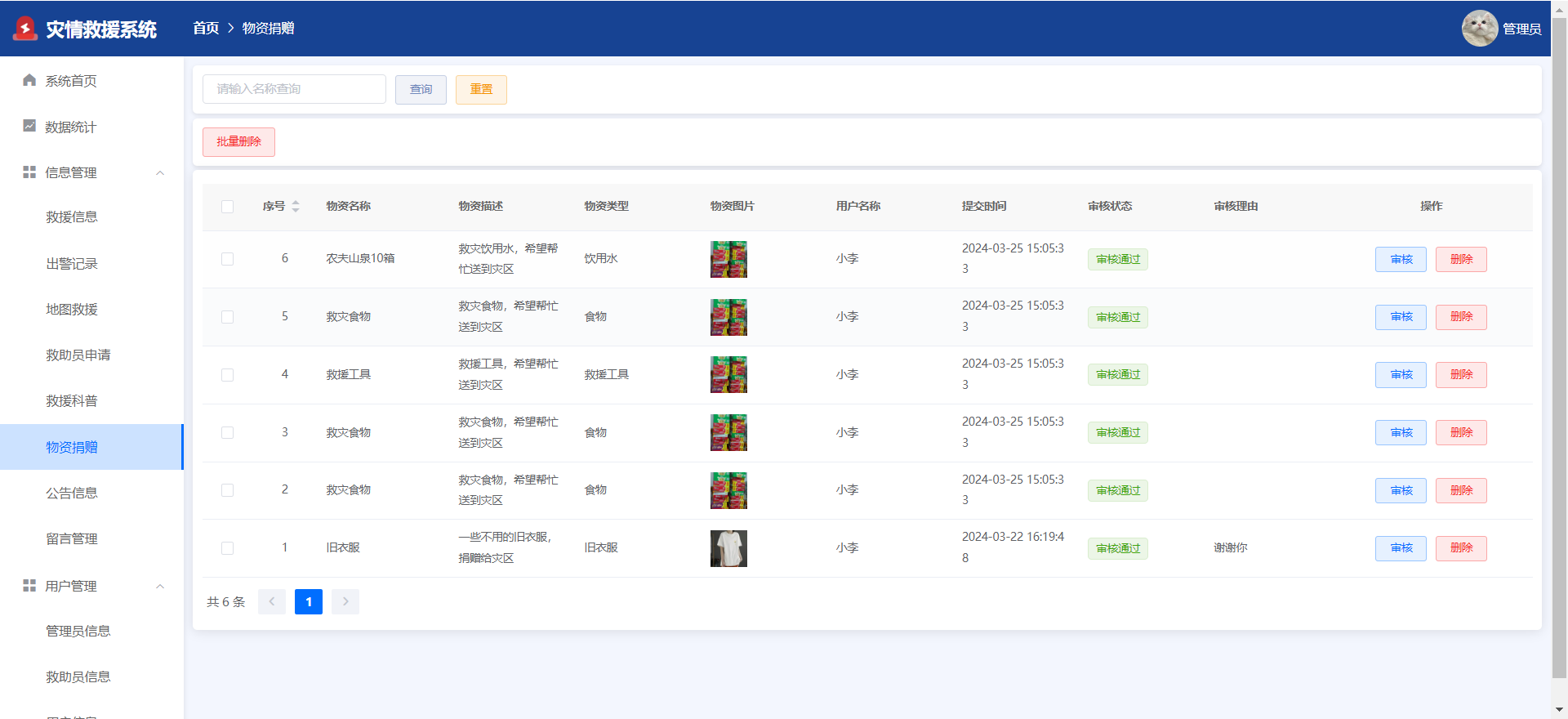Click the grid icon beside 信息管理
The height and width of the screenshot is (719, 1568).
[x=29, y=172]
